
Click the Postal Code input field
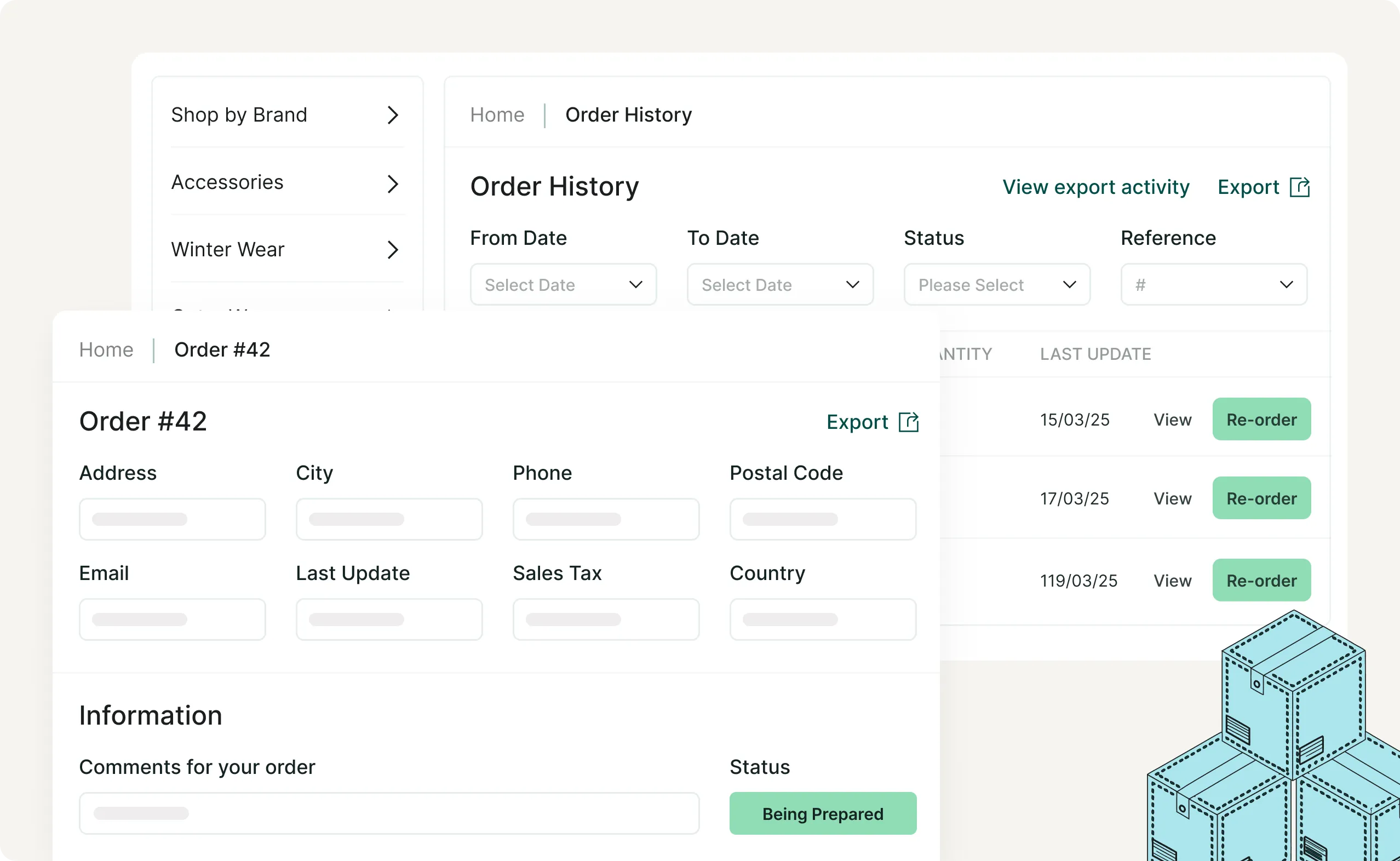pos(822,519)
